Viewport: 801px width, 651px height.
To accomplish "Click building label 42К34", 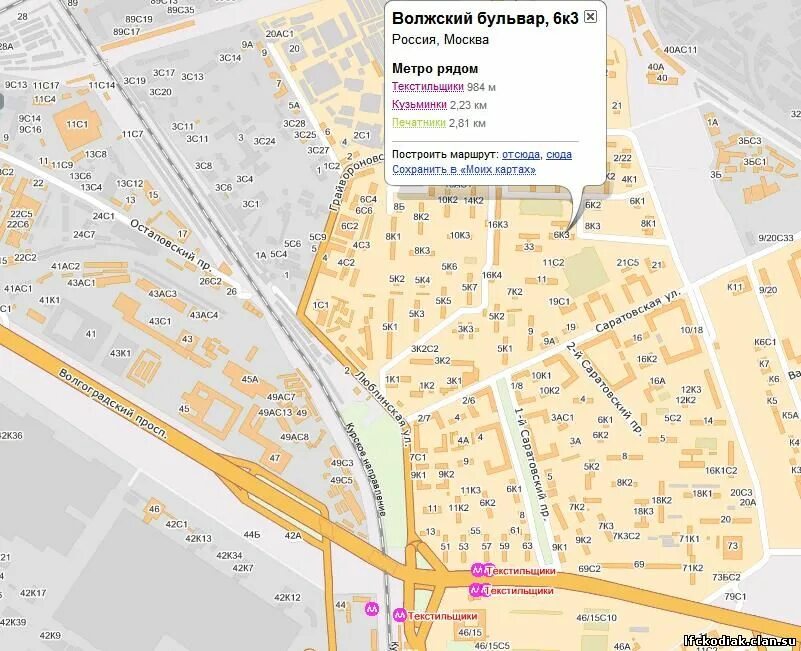I will point(229,555).
